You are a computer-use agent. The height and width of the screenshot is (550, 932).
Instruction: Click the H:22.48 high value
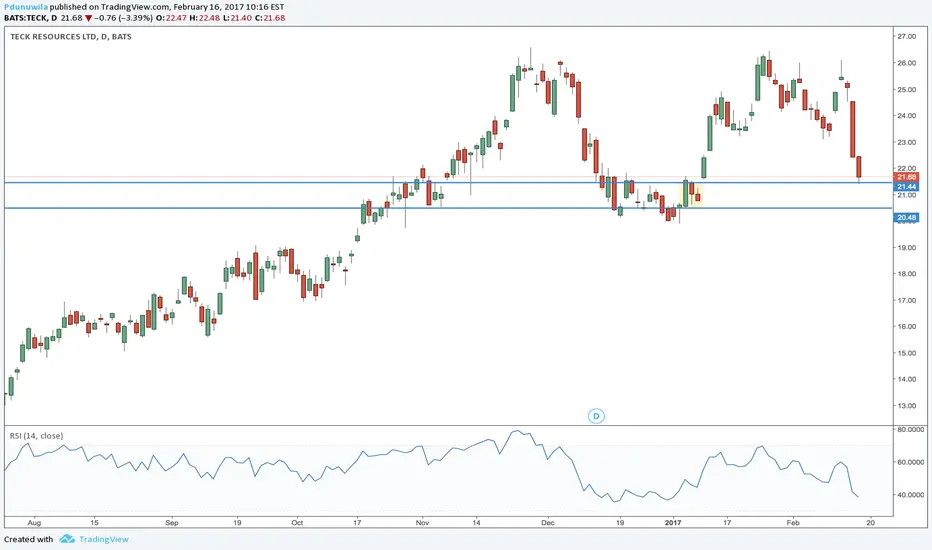point(204,18)
